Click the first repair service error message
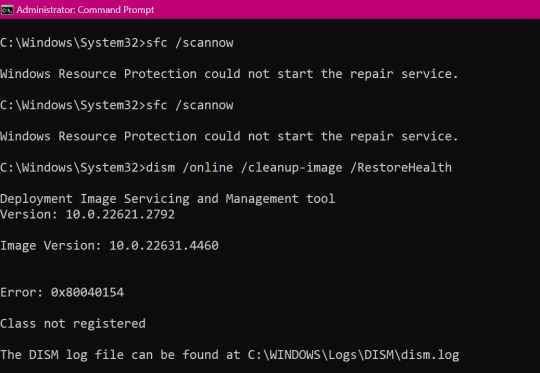The image size is (540, 373). pos(229,74)
